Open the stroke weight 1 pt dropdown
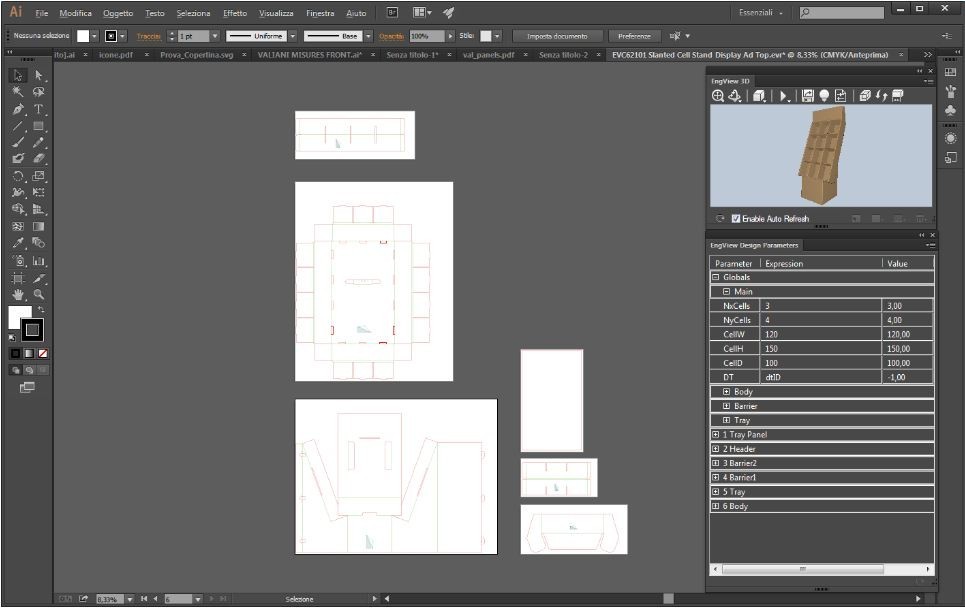Screen dimensions: 965x608 pos(214,36)
